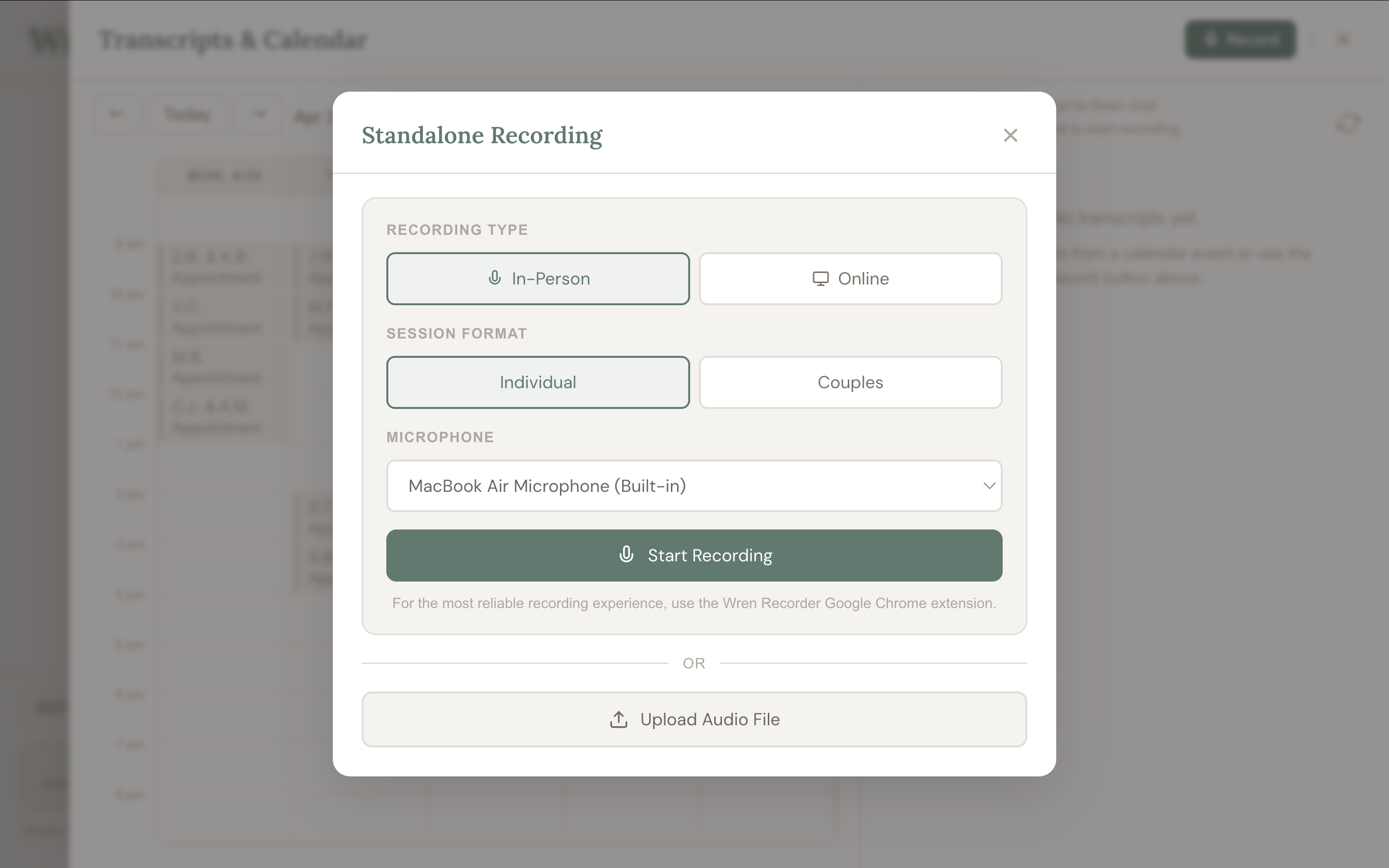Click the blurred green Record button

(1240, 40)
